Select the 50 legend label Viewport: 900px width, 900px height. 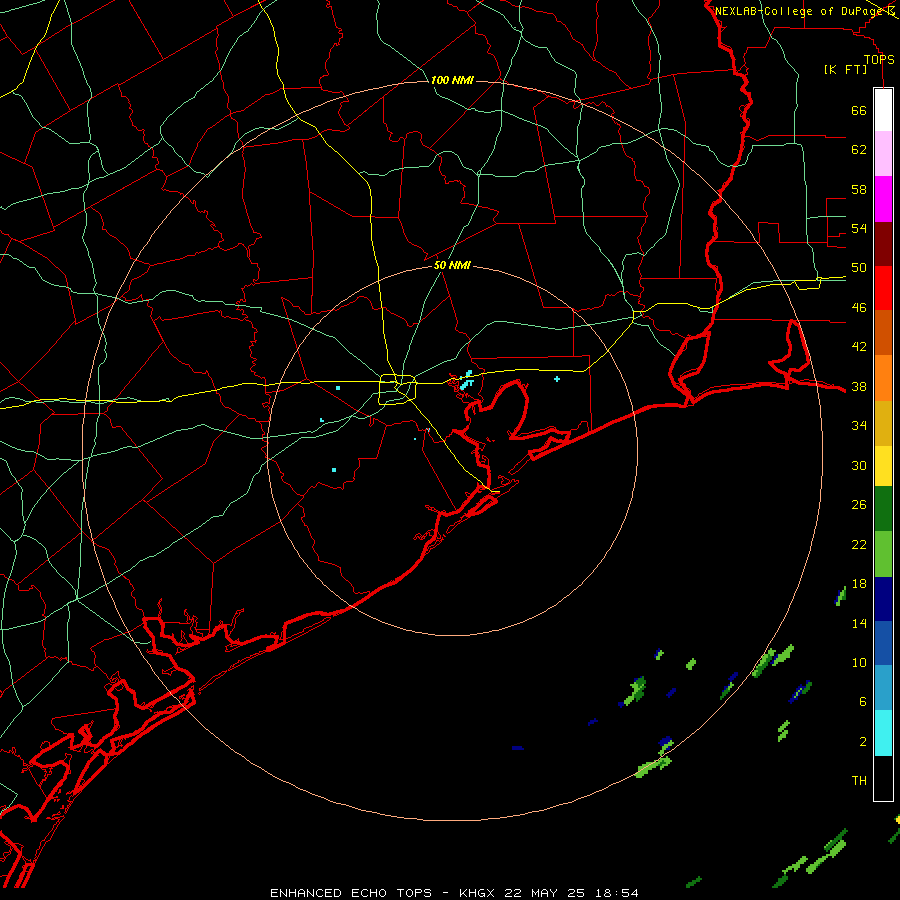pyautogui.click(x=859, y=268)
